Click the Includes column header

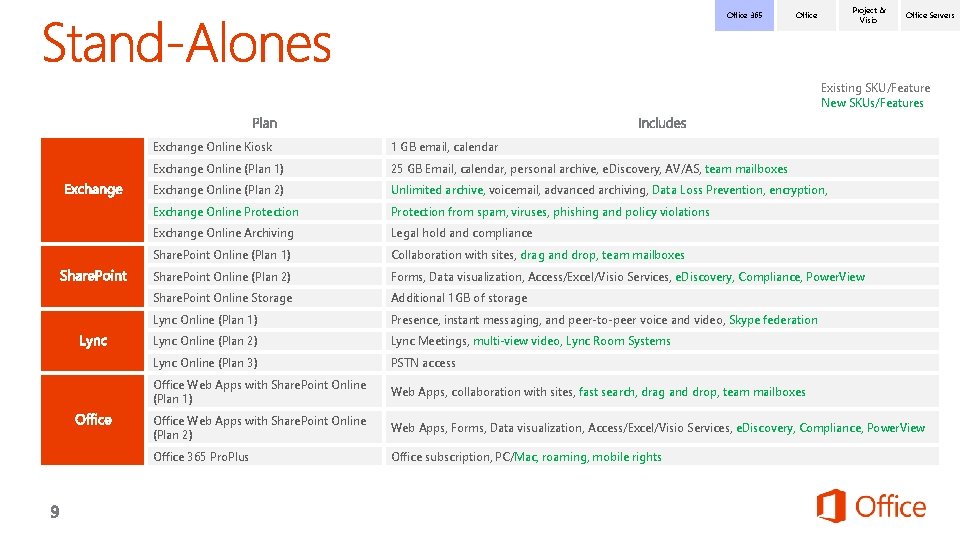662,123
